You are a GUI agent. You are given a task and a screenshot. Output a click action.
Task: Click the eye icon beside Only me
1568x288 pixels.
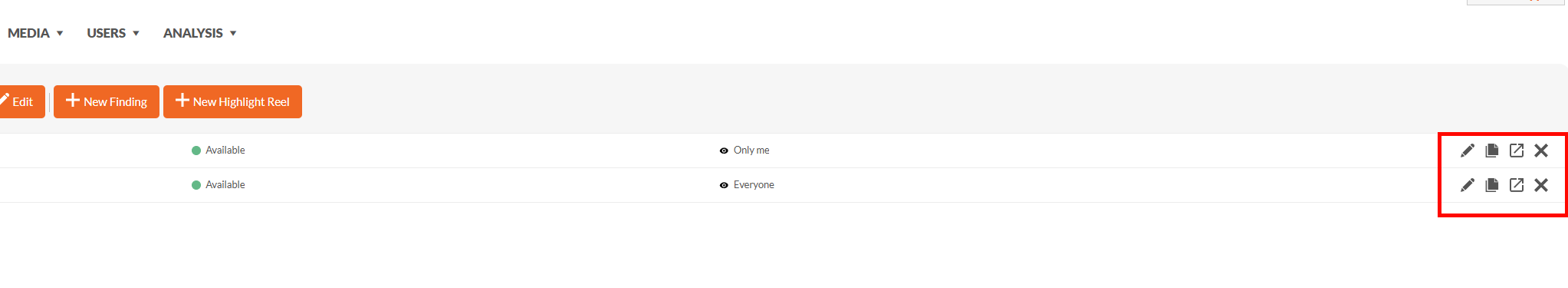(724, 151)
